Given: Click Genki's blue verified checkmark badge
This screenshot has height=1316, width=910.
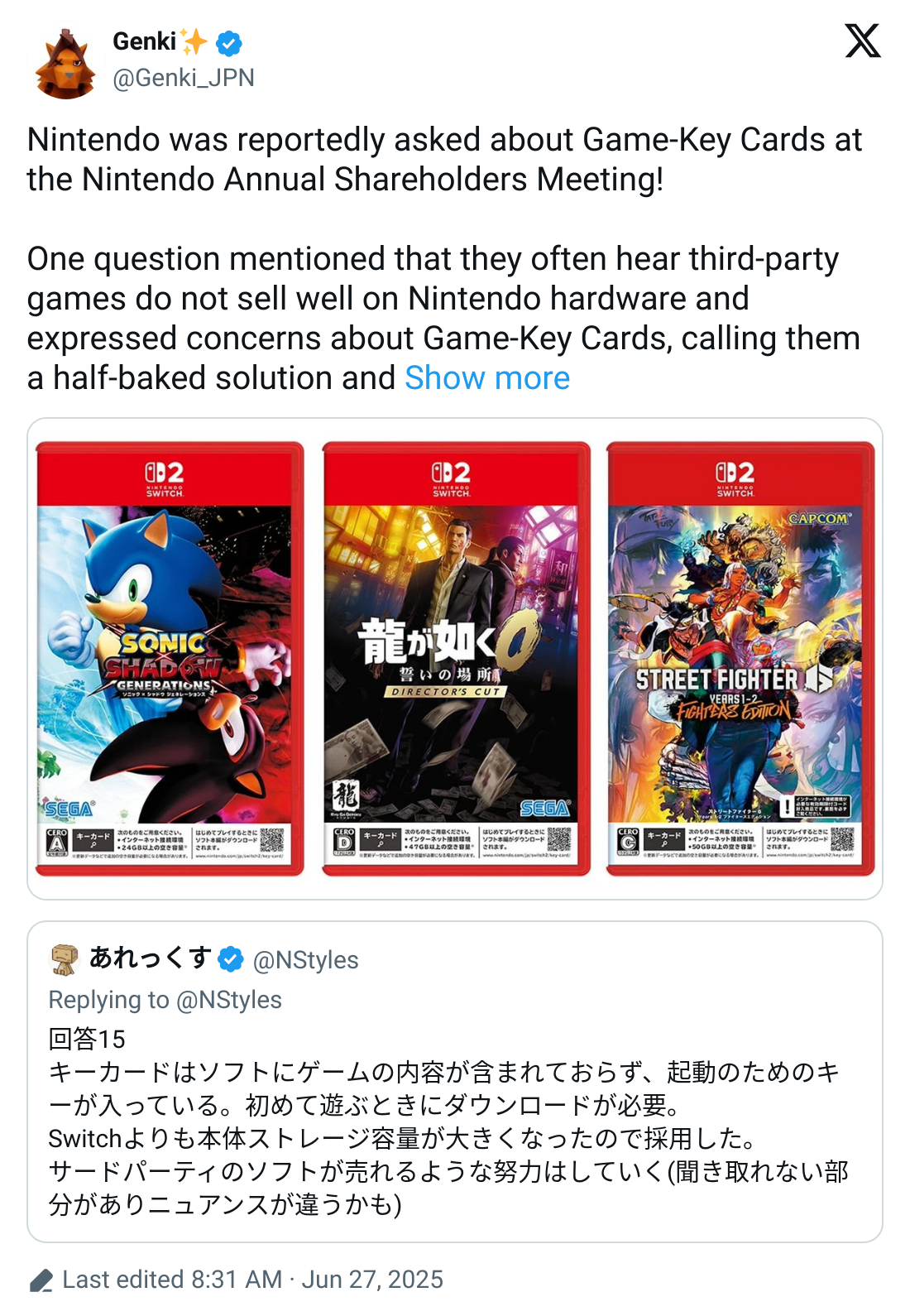Looking at the screenshot, I should [x=229, y=42].
